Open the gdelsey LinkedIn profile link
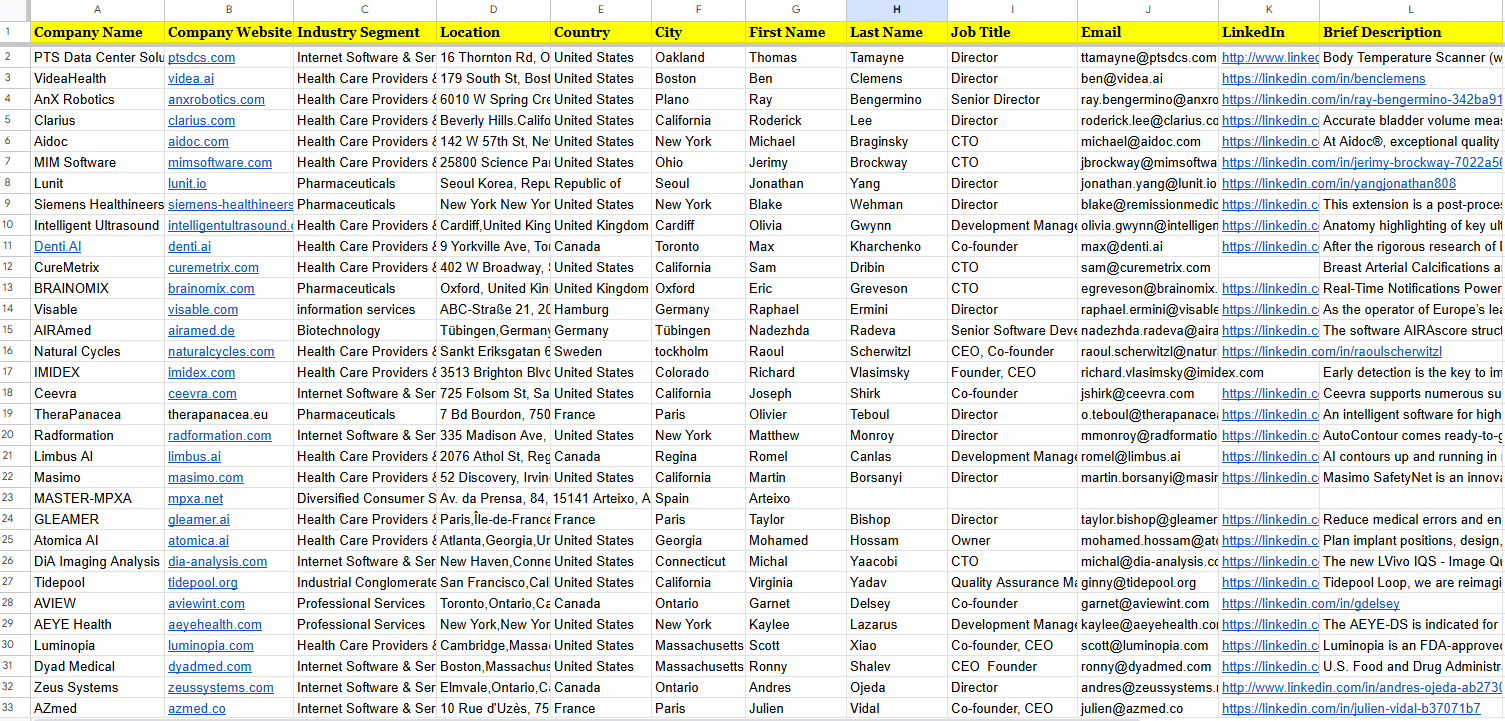Viewport: 1505px width, 721px height. click(1310, 604)
